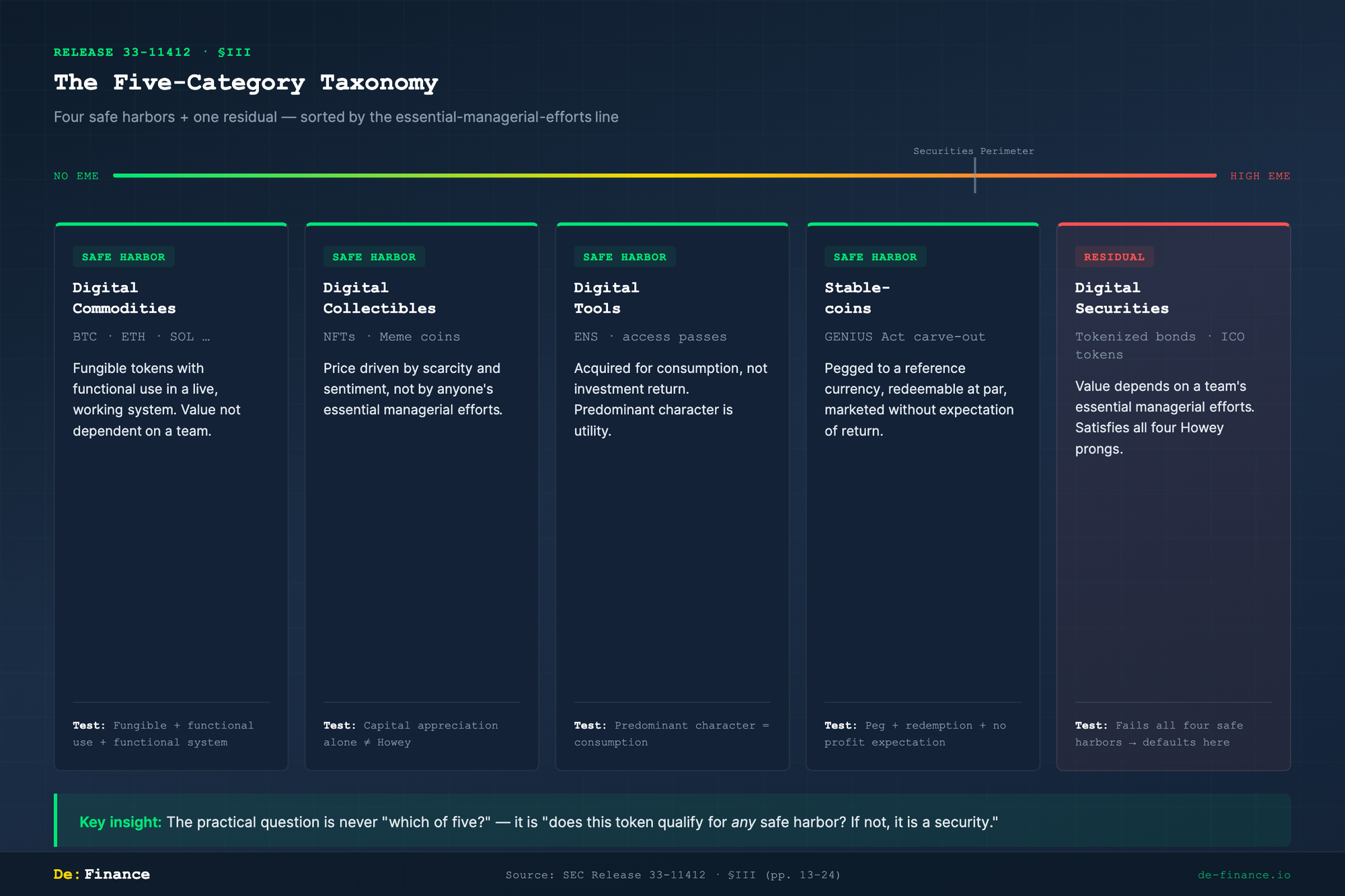Click the Test line in Digital Collectibles card
The image size is (1345, 896).
point(410,733)
